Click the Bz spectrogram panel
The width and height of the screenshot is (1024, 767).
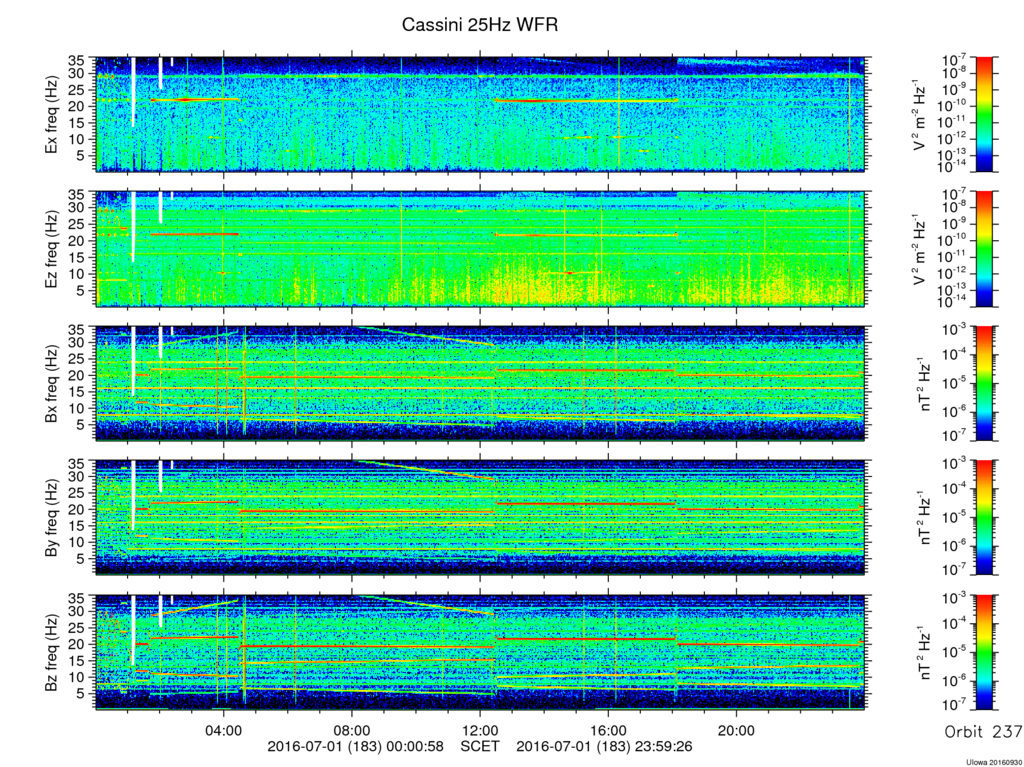coord(481,652)
